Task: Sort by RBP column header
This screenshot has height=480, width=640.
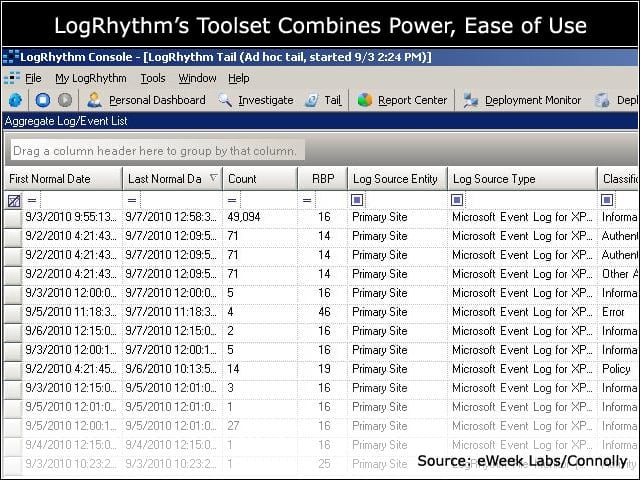Action: pyautogui.click(x=323, y=179)
